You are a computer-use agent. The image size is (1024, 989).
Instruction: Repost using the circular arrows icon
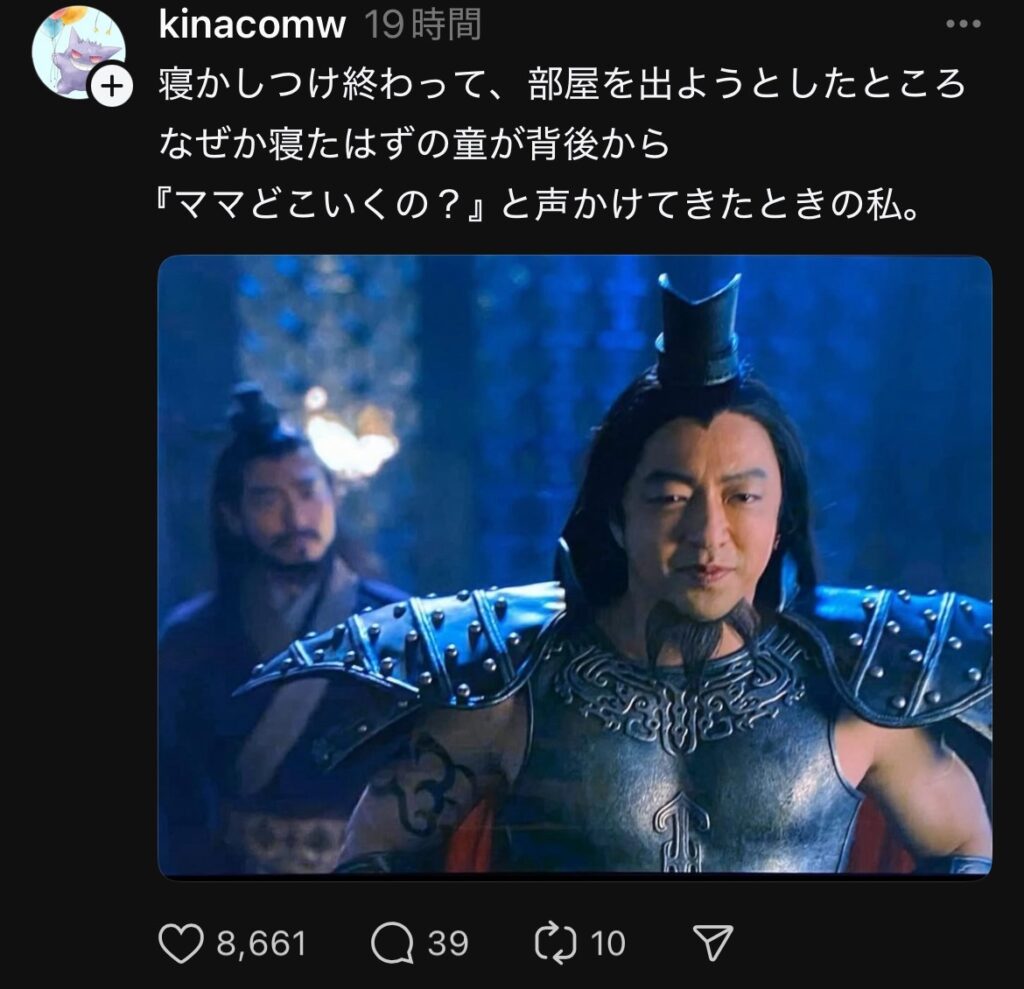(556, 943)
